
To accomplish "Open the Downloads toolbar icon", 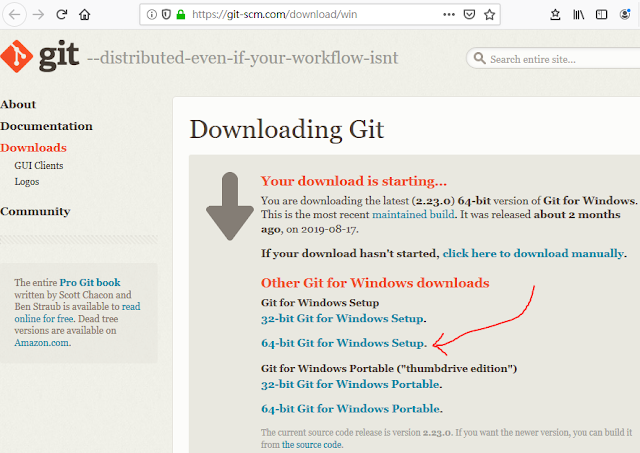I will [x=555, y=15].
